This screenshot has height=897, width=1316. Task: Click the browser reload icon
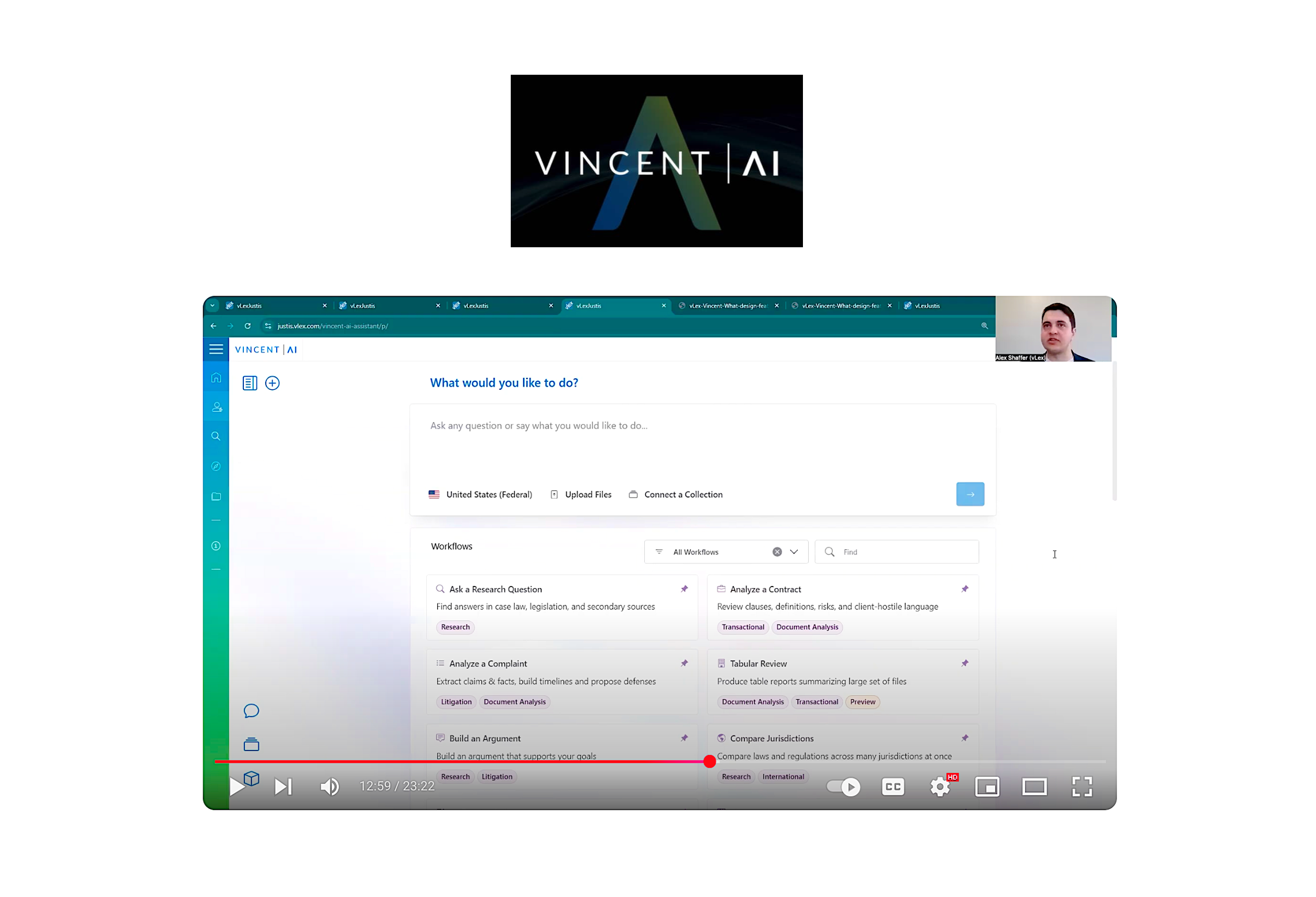[248, 327]
